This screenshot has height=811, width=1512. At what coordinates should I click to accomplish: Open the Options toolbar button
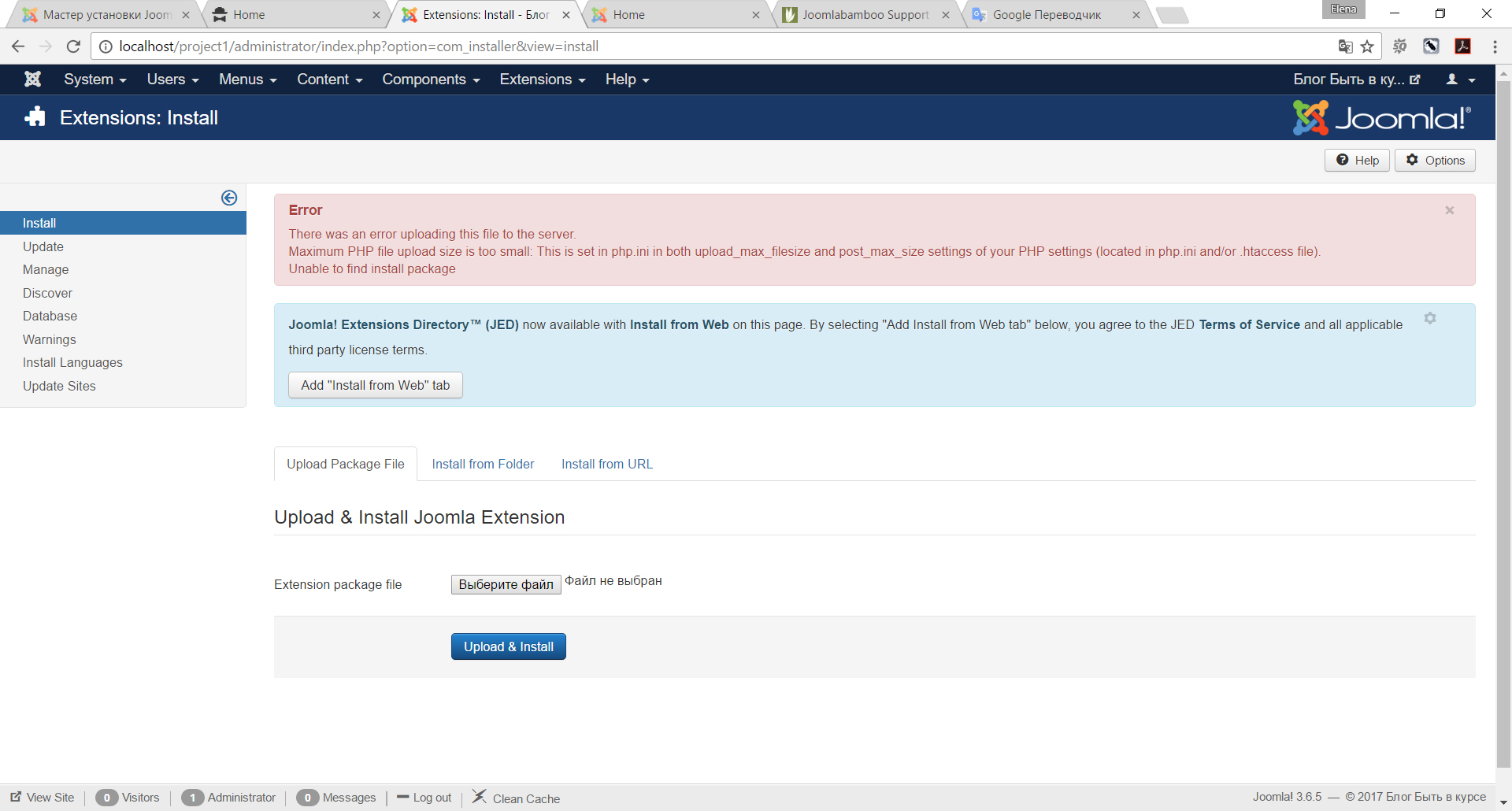tap(1435, 160)
